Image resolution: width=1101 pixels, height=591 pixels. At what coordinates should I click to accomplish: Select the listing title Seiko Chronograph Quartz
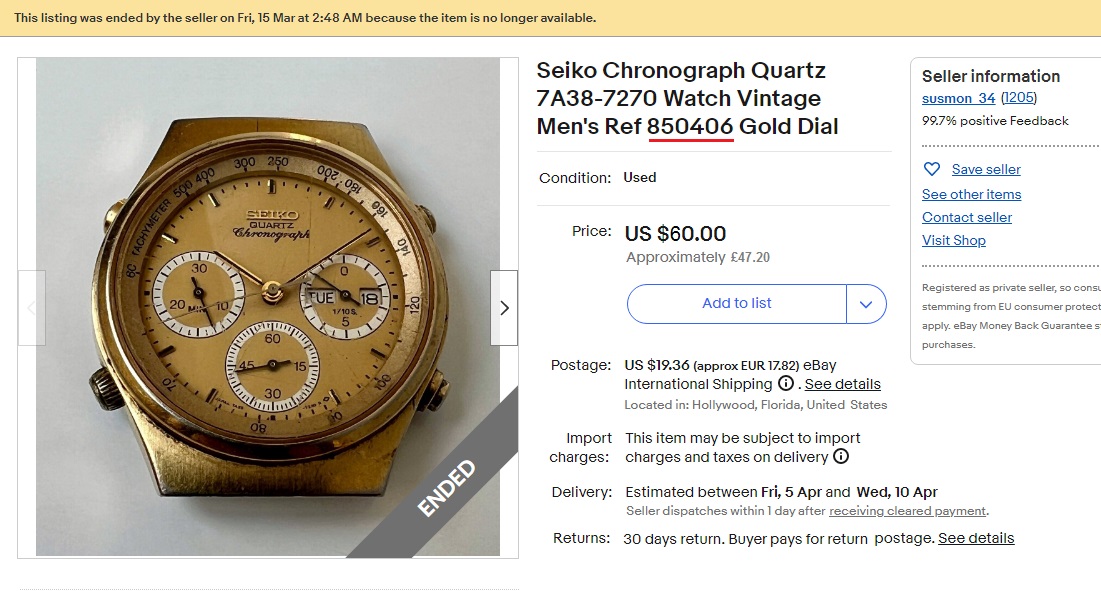pyautogui.click(x=682, y=70)
